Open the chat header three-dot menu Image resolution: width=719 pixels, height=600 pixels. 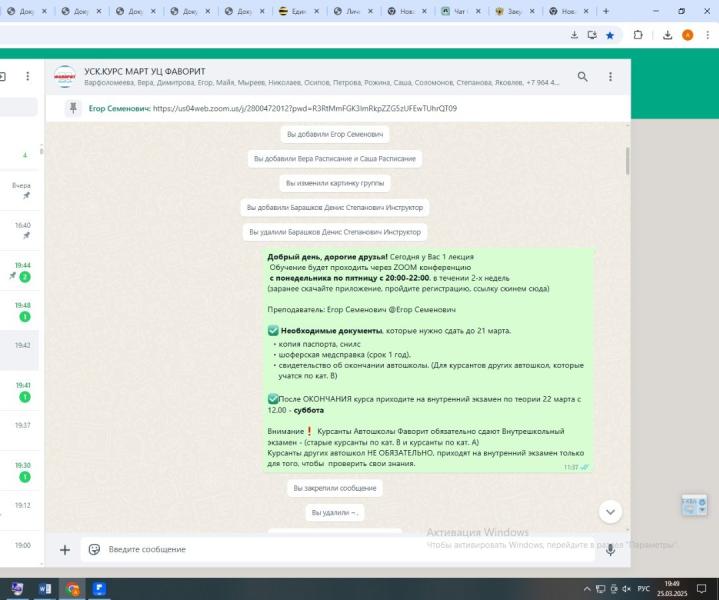point(610,77)
